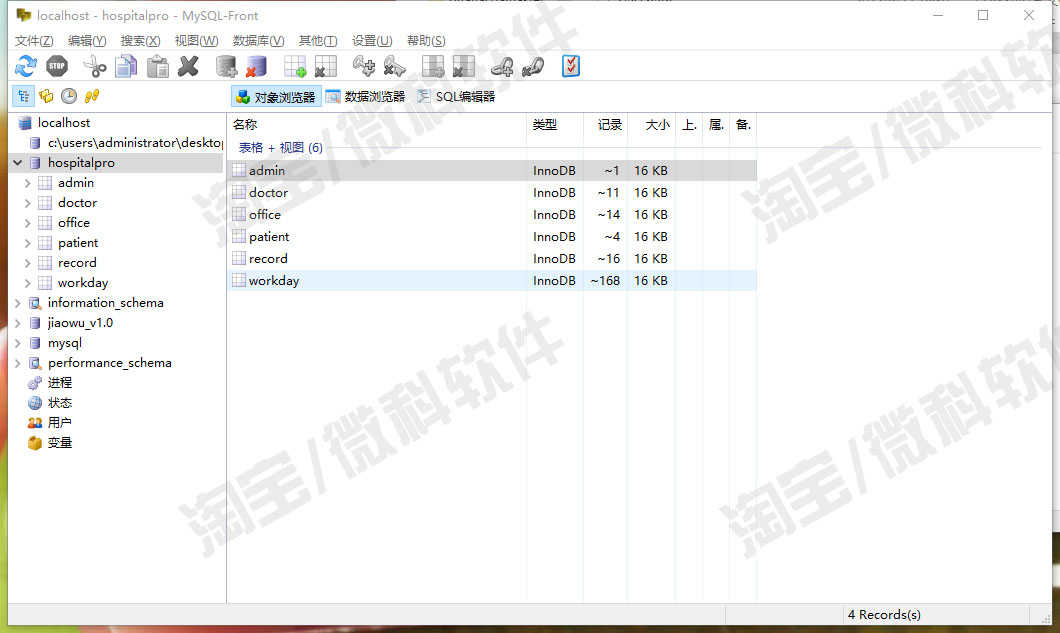
Task: Select record row in object list
Action: 493,258
